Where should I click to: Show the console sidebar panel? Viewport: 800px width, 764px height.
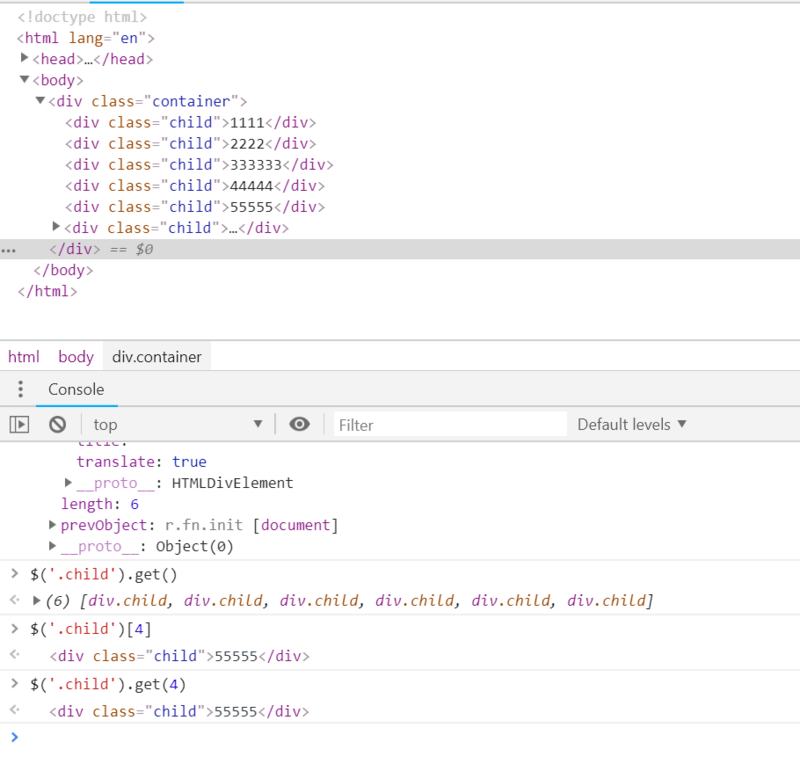[19, 424]
